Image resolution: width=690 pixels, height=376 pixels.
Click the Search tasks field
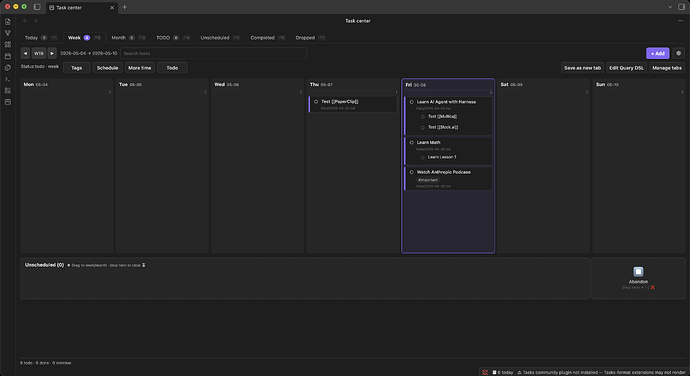point(213,53)
